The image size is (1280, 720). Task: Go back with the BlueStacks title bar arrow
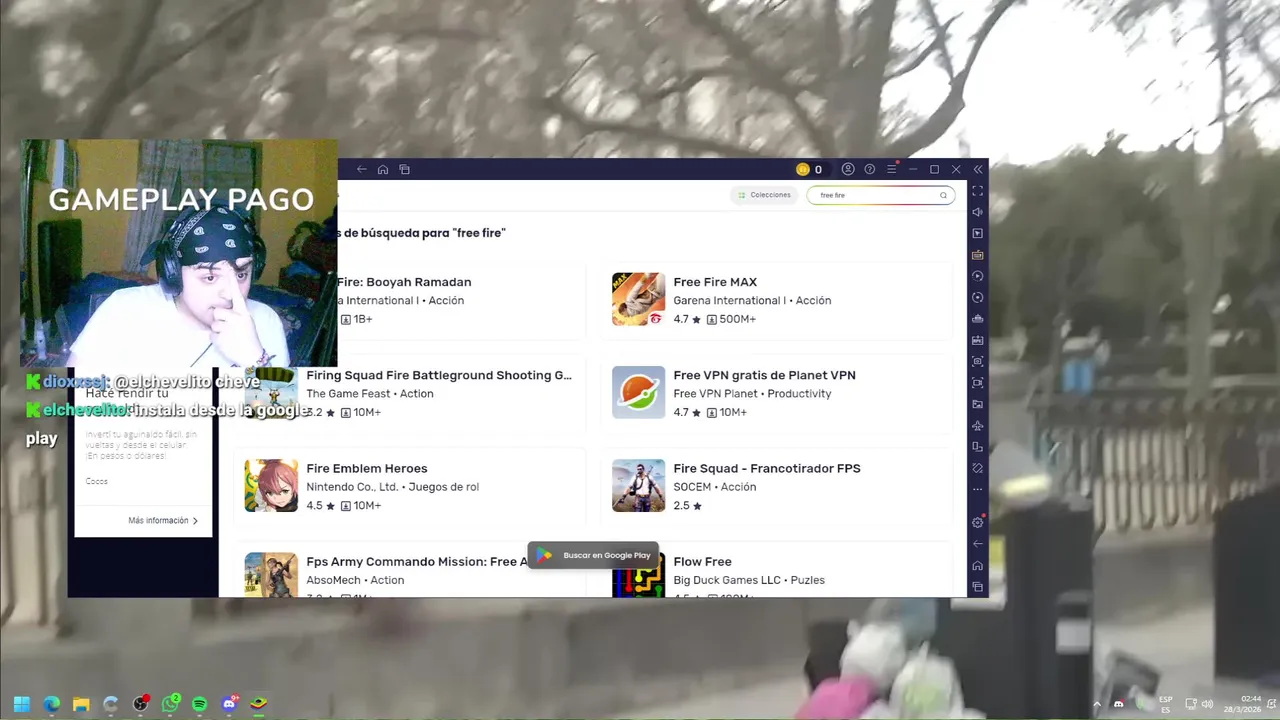click(x=362, y=169)
